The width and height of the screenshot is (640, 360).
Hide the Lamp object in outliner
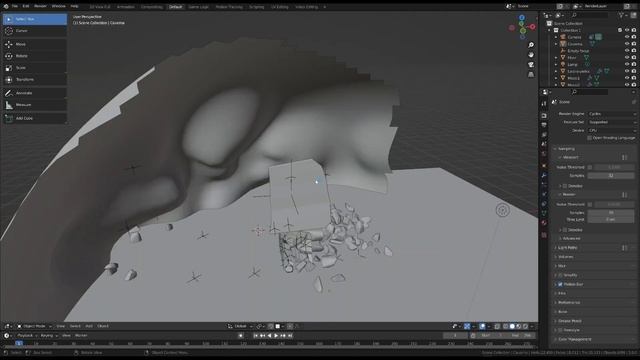[x=627, y=64]
